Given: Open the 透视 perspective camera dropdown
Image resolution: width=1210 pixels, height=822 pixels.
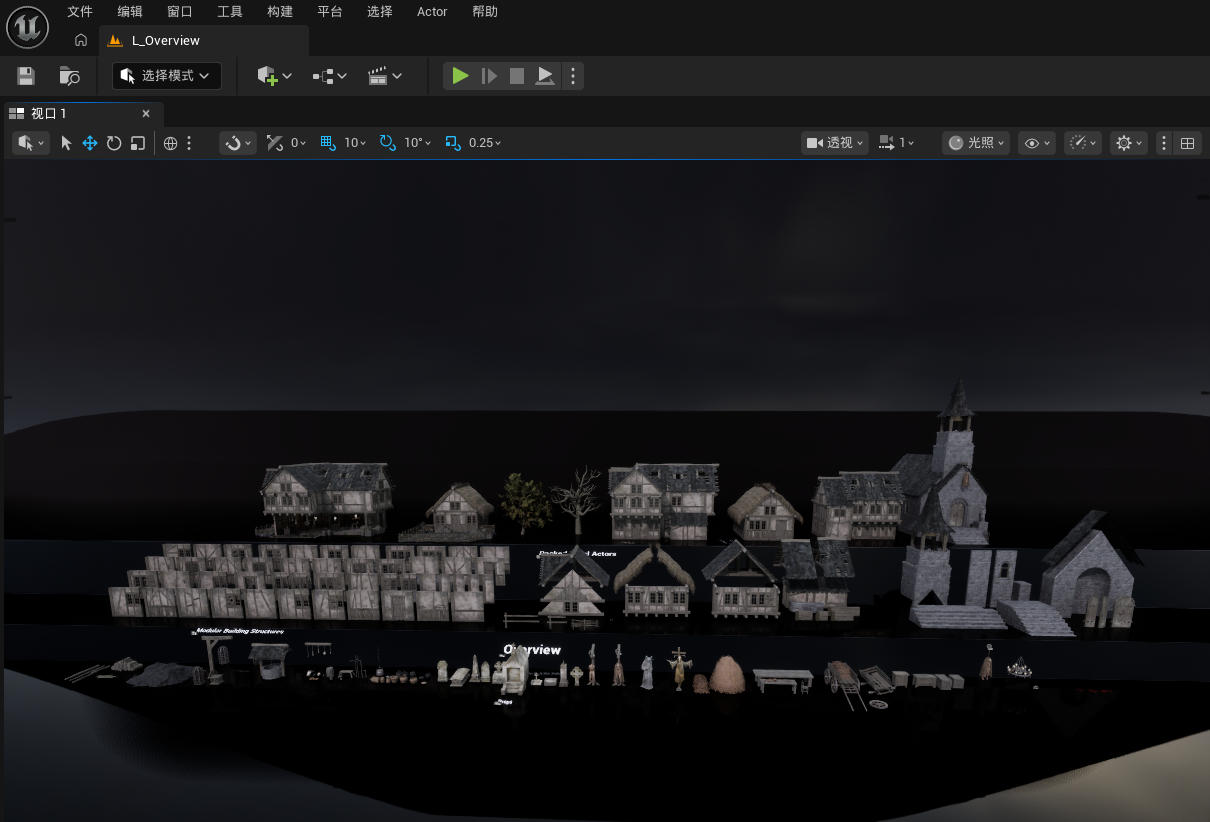Looking at the screenshot, I should (x=835, y=143).
